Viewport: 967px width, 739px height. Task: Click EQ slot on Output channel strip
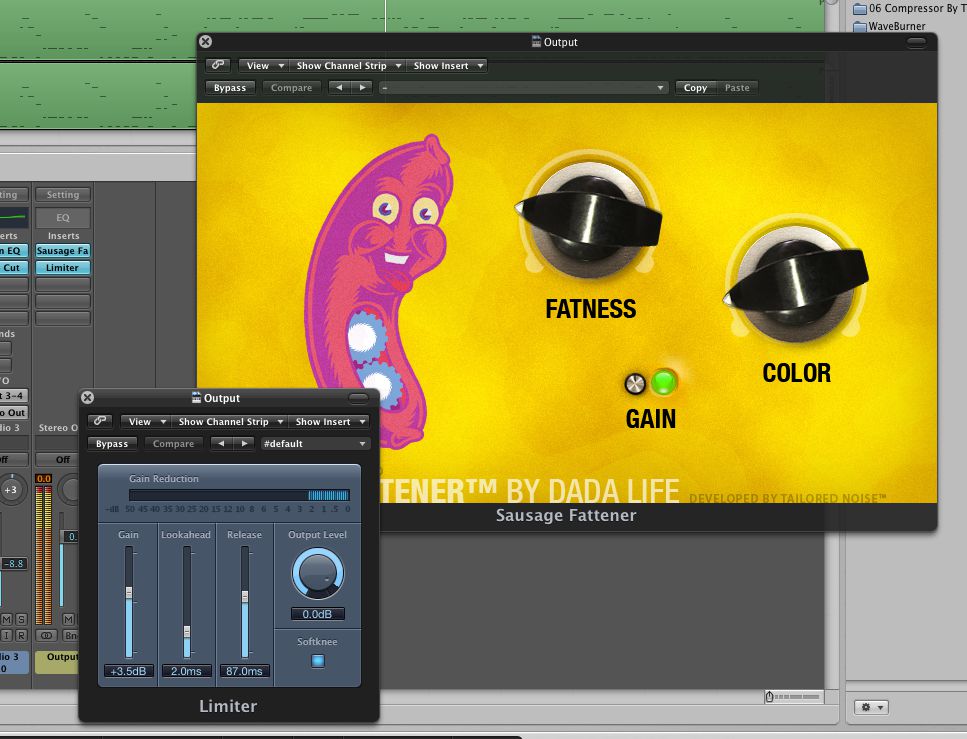pos(63,218)
